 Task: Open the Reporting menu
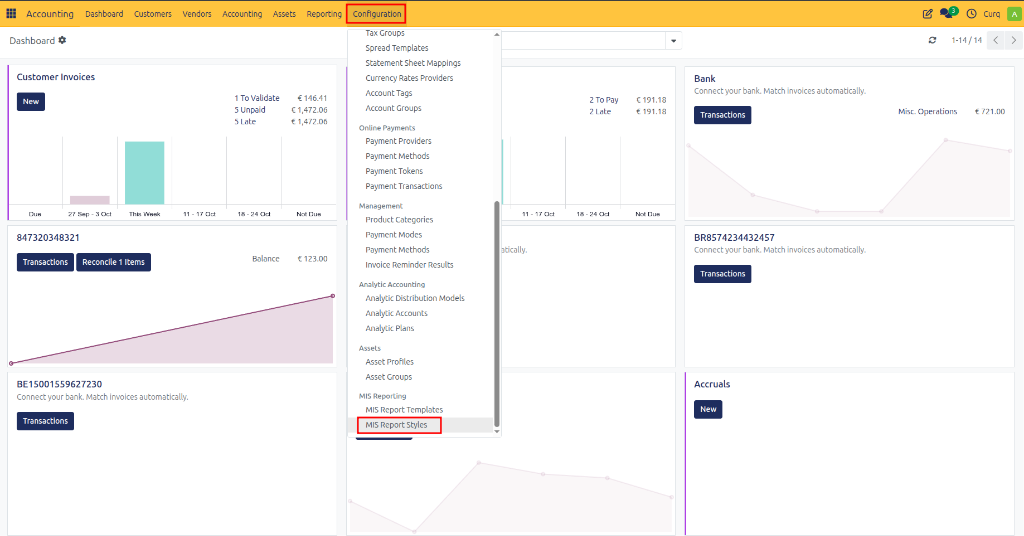[324, 14]
